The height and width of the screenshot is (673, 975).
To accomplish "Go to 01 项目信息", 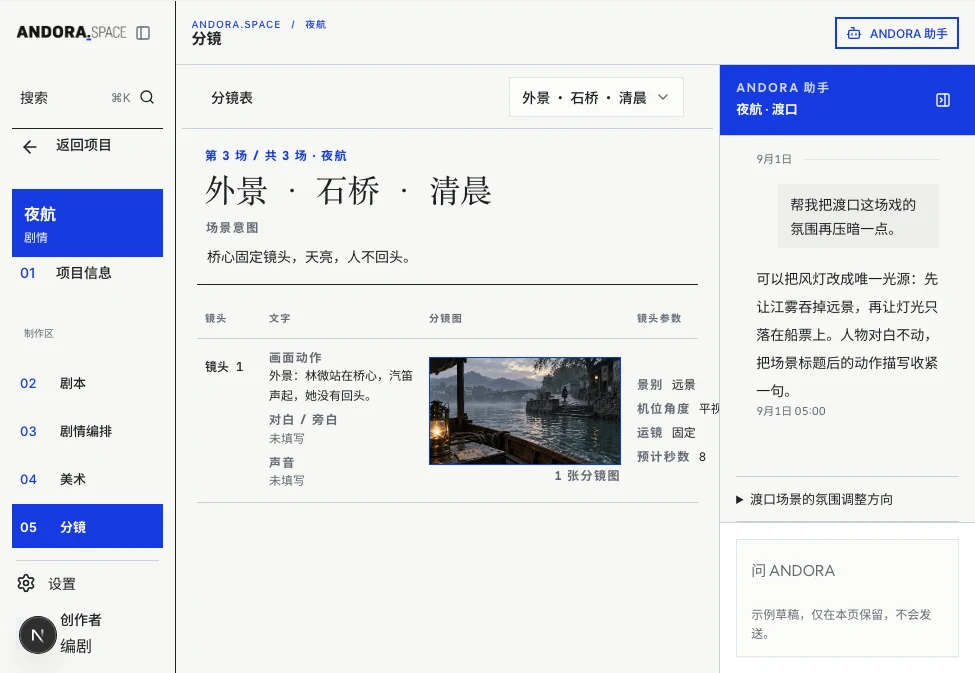I will click(x=87, y=272).
